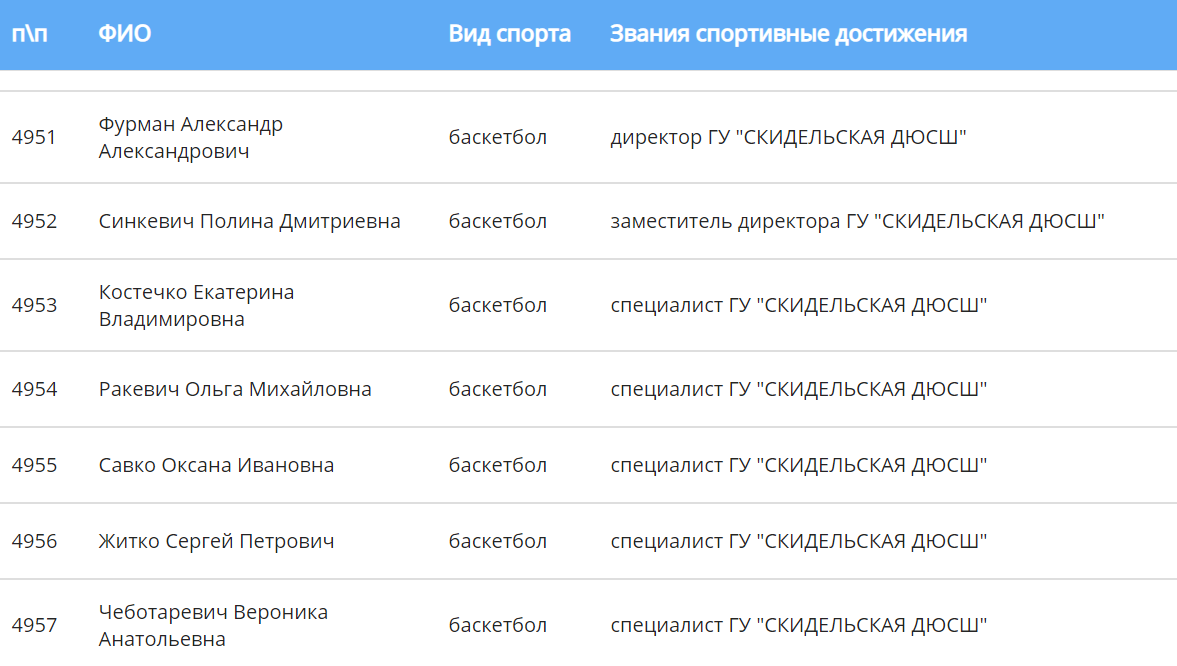Screen dimensions: 1177x666
Task: Click the name Савко Оксана Ивановна
Action: pos(216,465)
